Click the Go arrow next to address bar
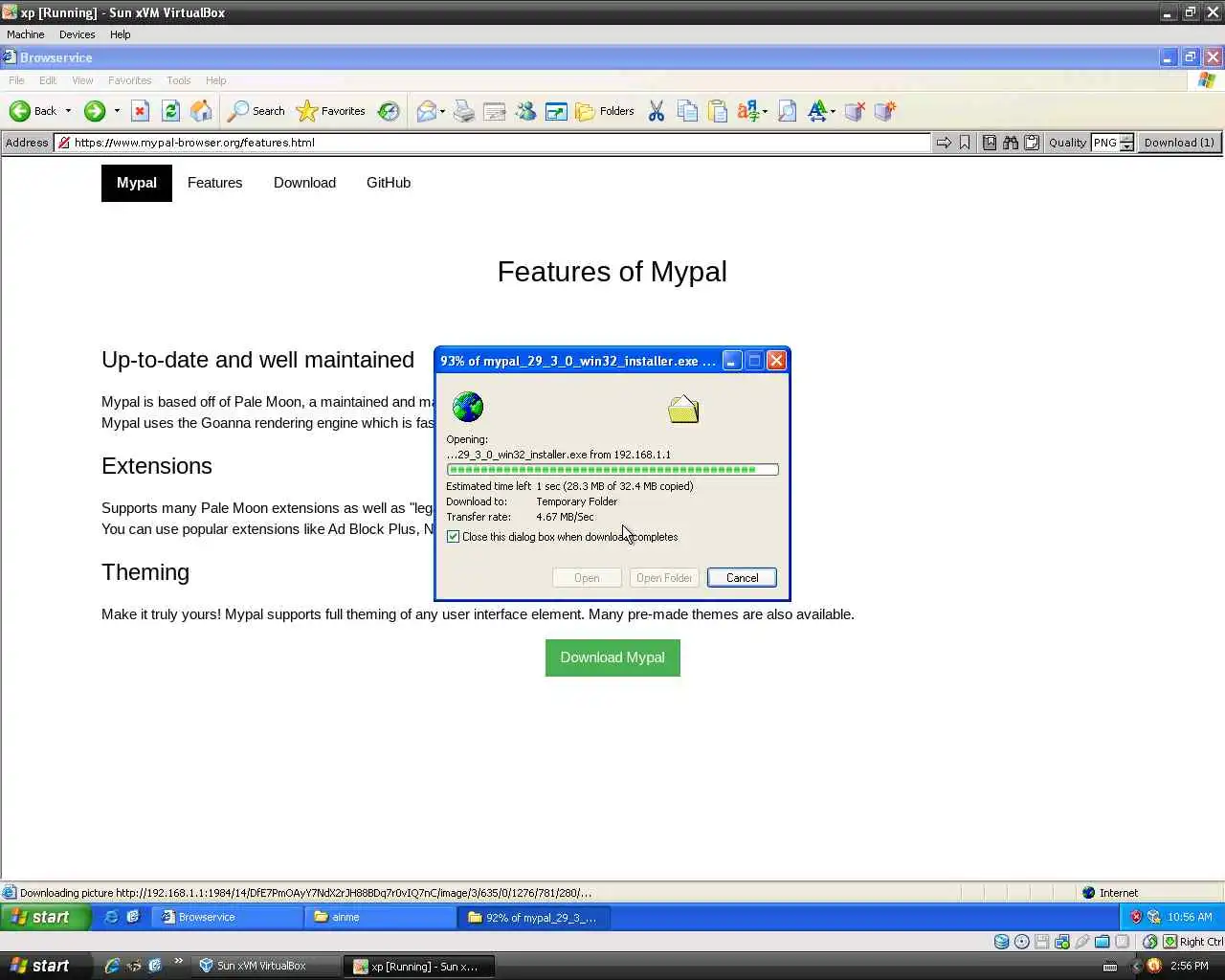1225x980 pixels. tap(944, 143)
